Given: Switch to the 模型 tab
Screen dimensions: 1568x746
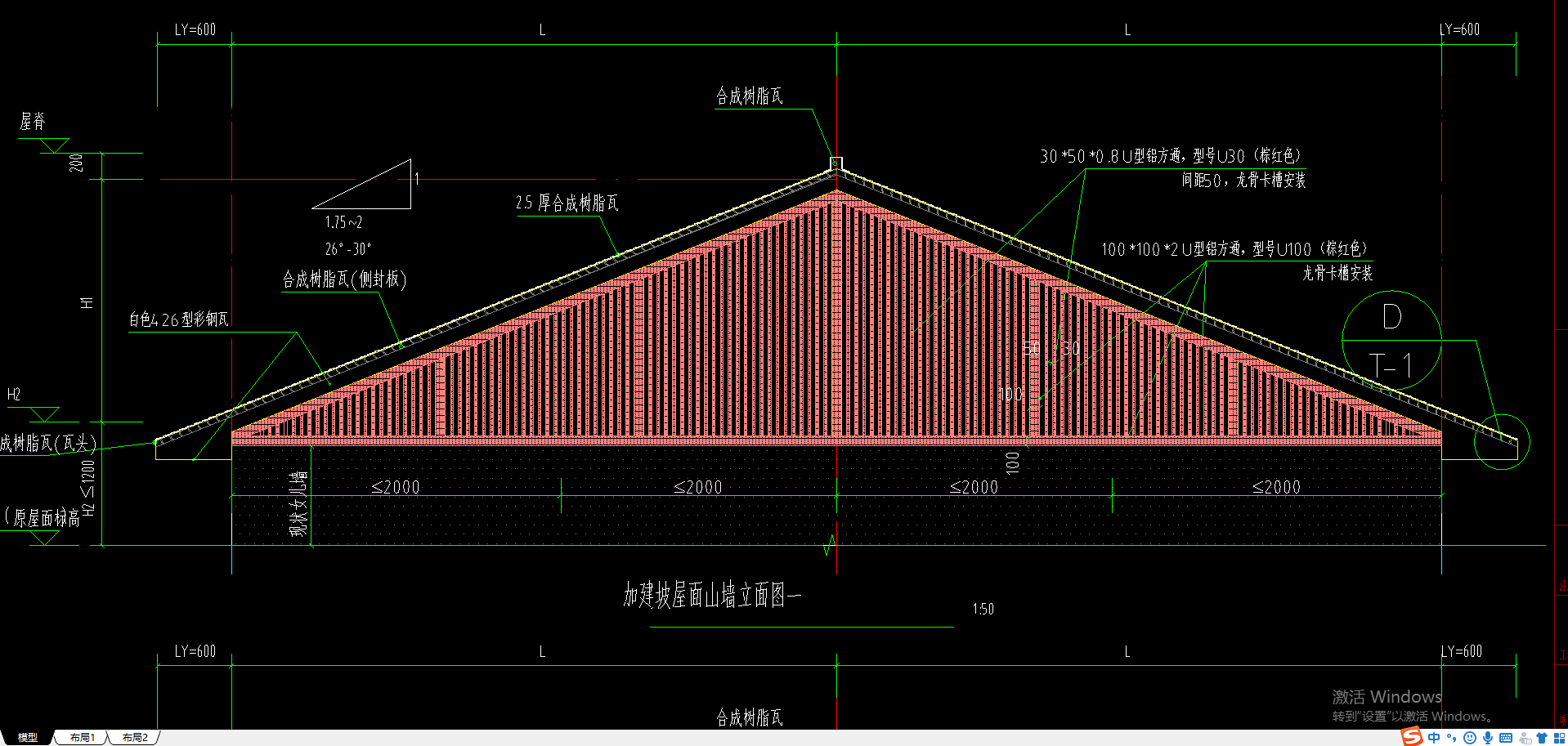Looking at the screenshot, I should 28,737.
